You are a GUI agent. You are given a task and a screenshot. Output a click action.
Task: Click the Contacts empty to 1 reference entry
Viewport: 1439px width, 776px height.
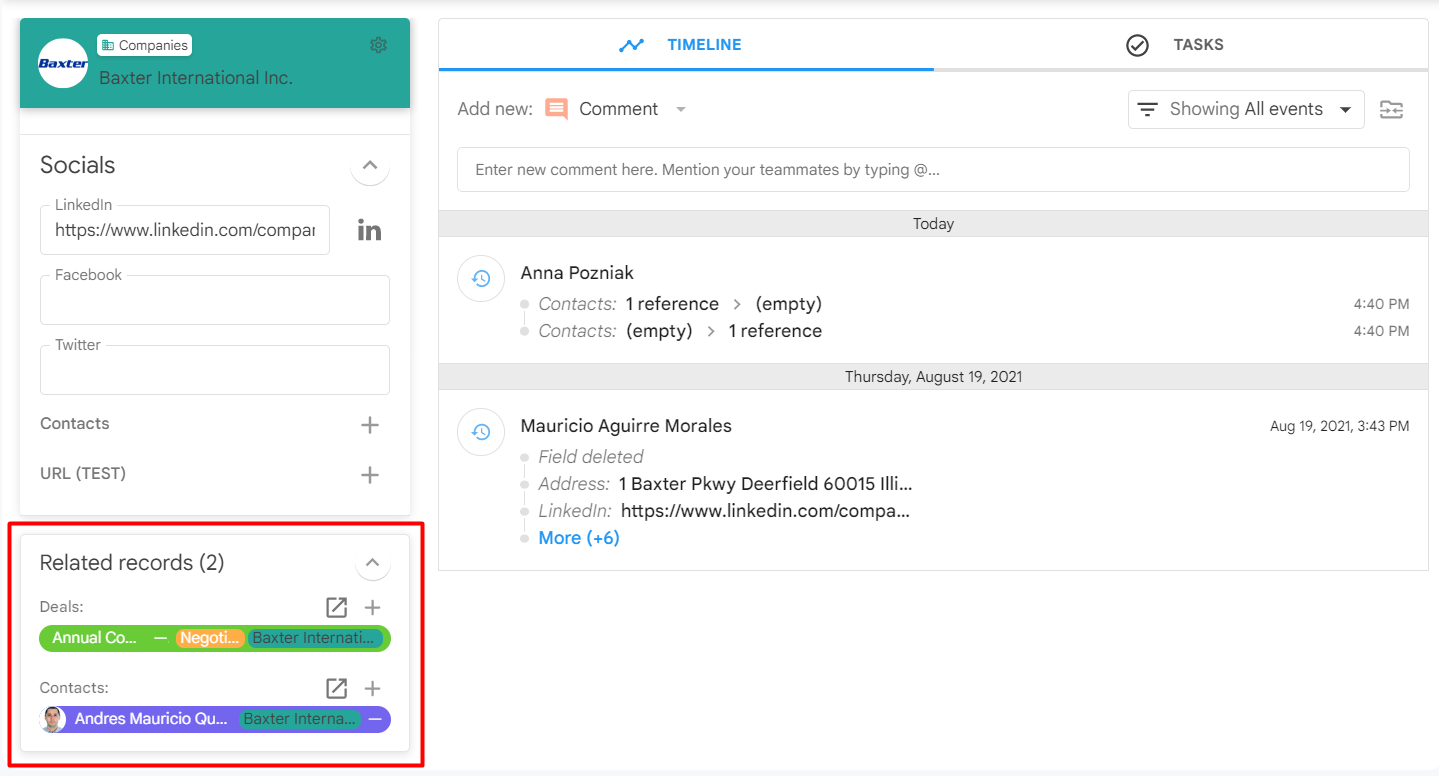[x=680, y=331]
